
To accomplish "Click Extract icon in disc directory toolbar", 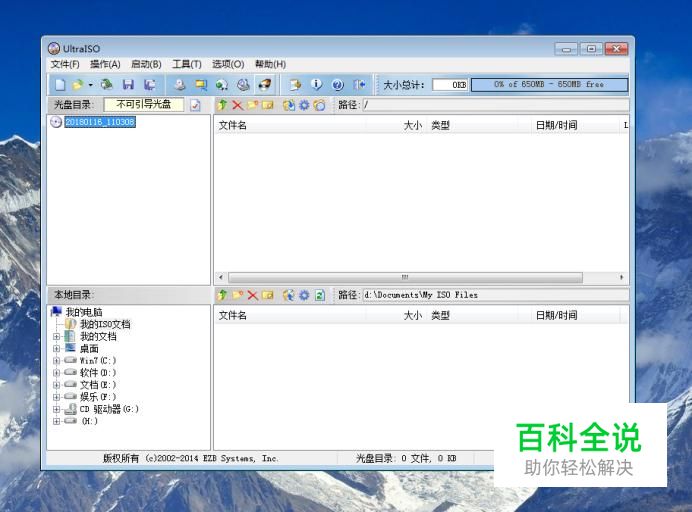I will [x=289, y=105].
